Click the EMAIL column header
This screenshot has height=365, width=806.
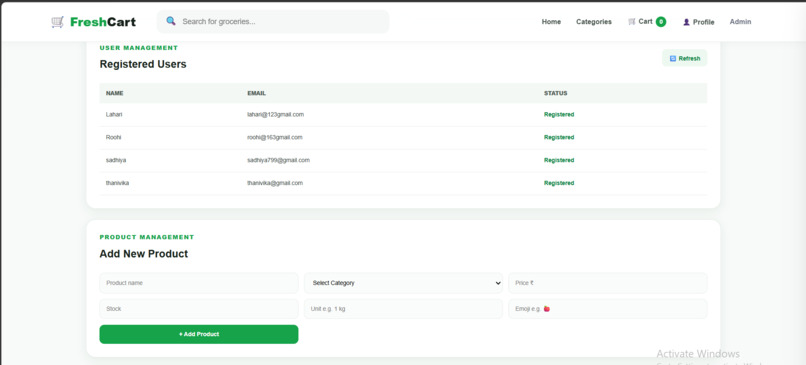pos(257,94)
